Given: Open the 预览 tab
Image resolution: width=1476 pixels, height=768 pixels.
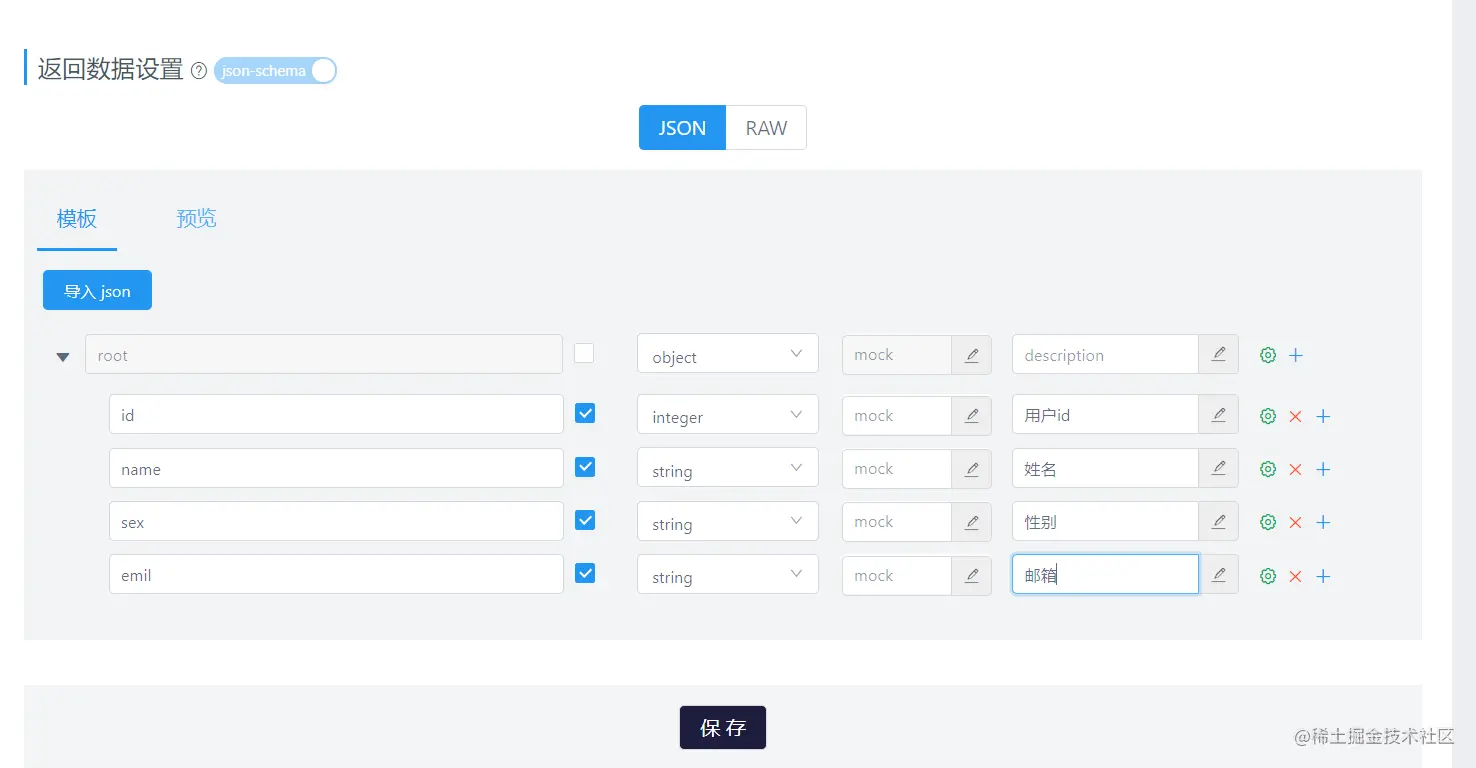Looking at the screenshot, I should pos(196,219).
